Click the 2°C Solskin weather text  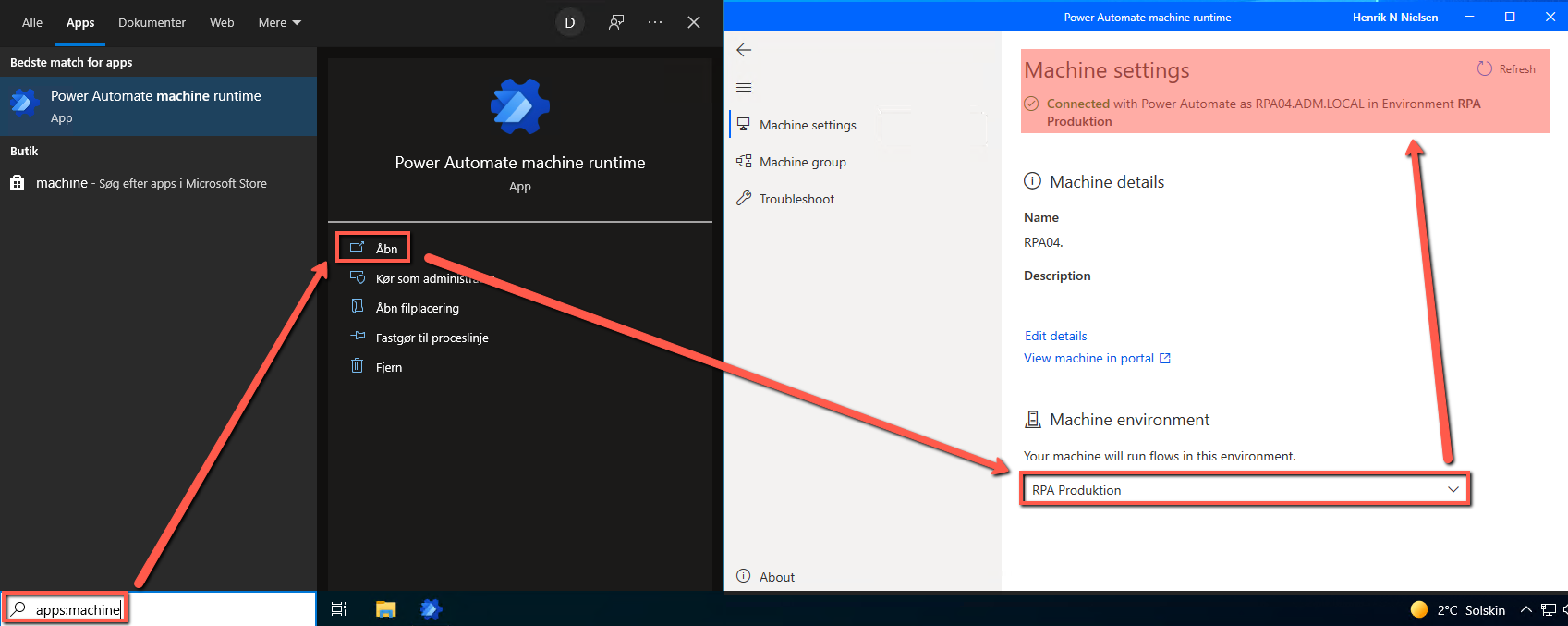(x=1471, y=610)
